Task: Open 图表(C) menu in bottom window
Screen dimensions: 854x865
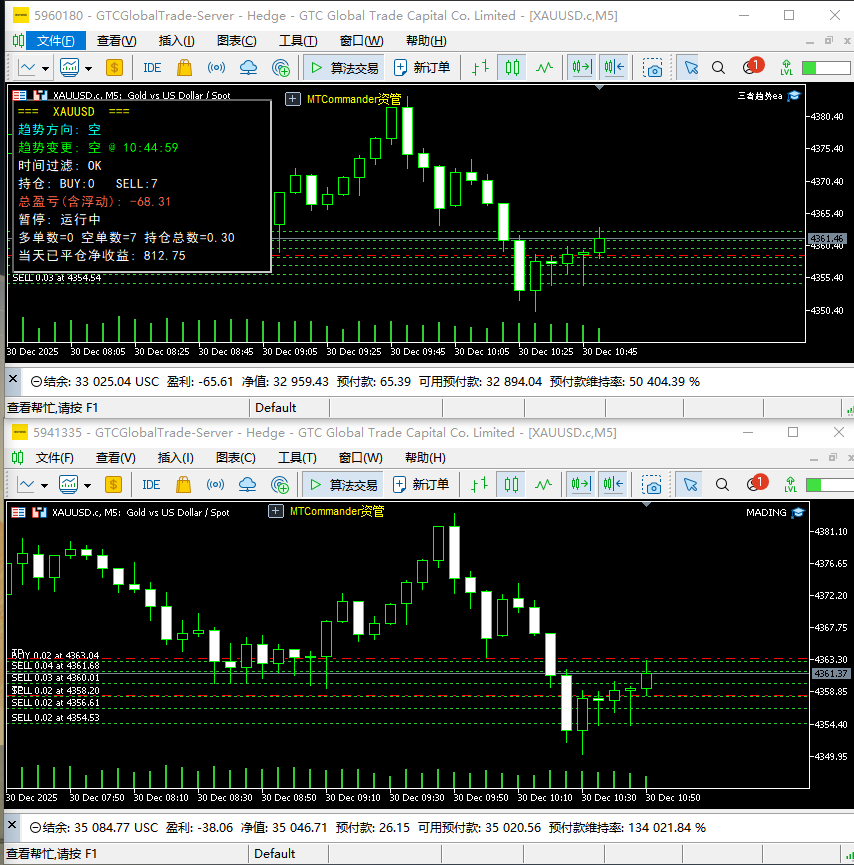Action: [236, 458]
